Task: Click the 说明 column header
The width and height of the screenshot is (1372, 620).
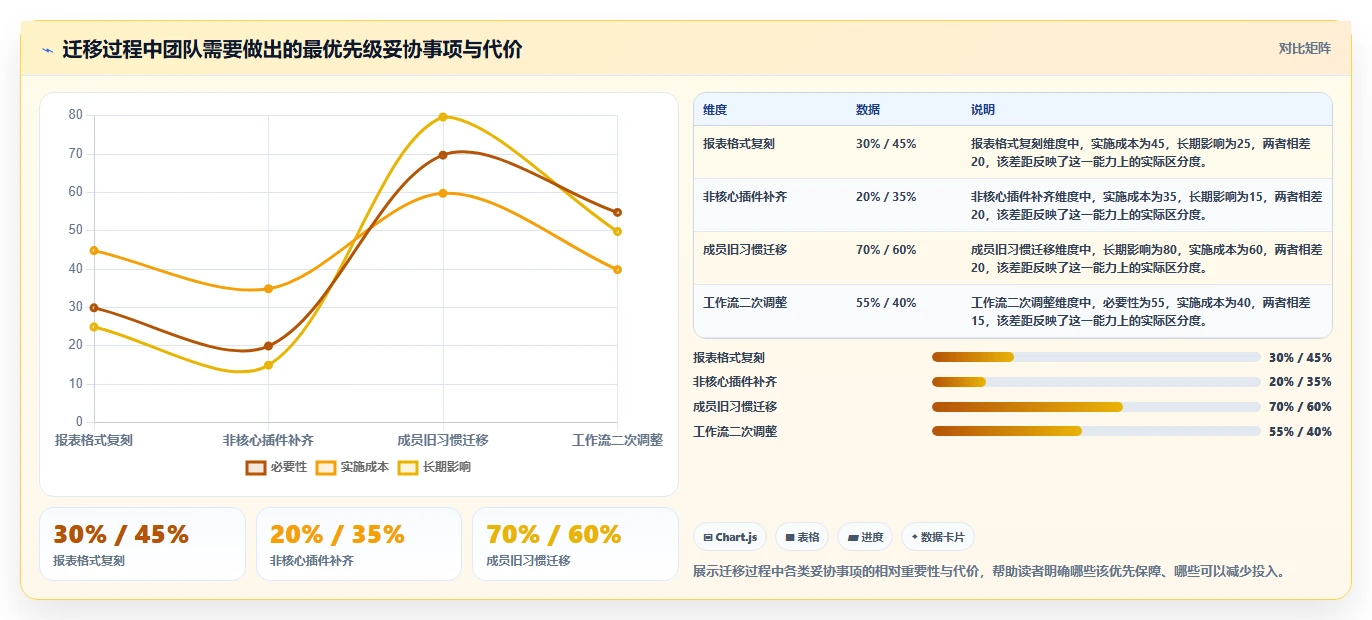Action: coord(983,110)
